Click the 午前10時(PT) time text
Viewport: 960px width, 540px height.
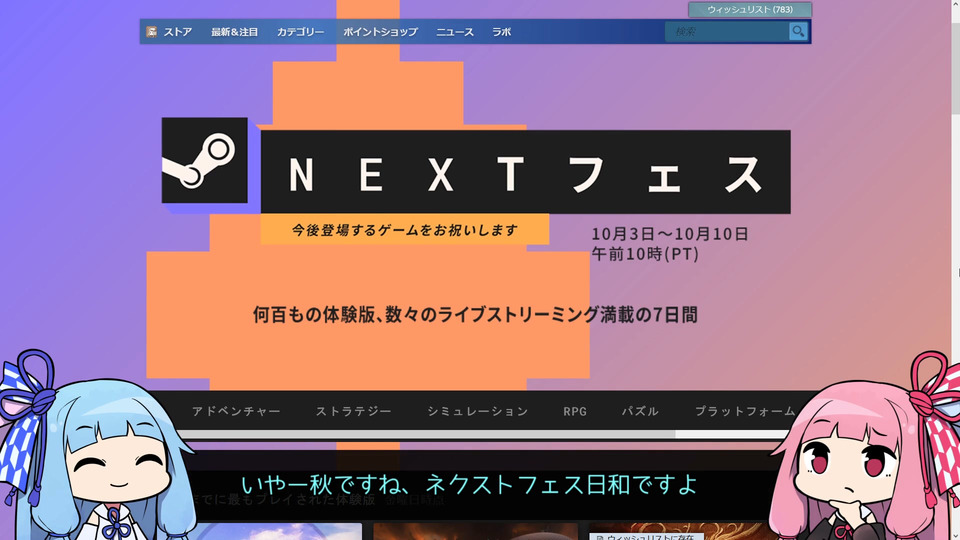tap(645, 253)
